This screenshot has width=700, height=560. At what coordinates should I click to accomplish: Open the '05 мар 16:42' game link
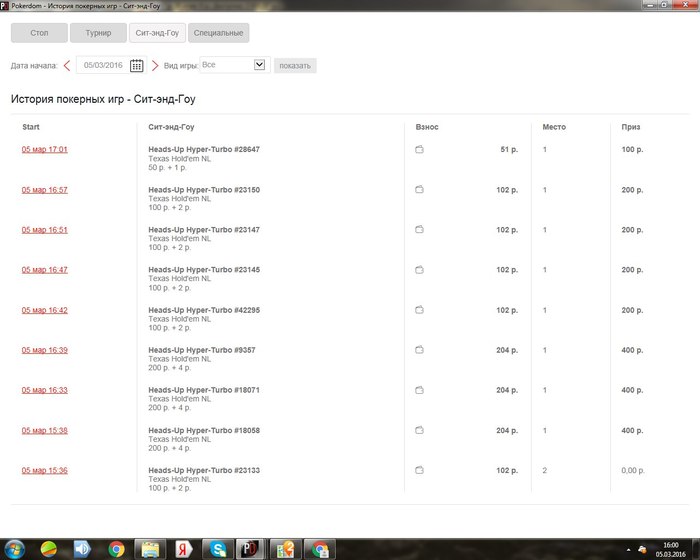45,310
